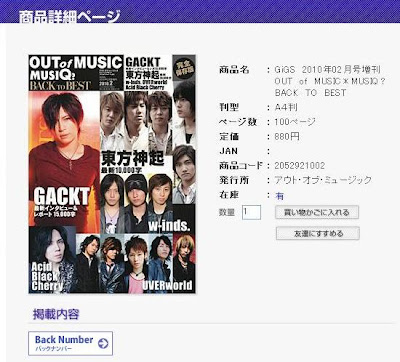400x362 pixels.
Task: Open the magazine cover thumbnail
Action: point(112,174)
